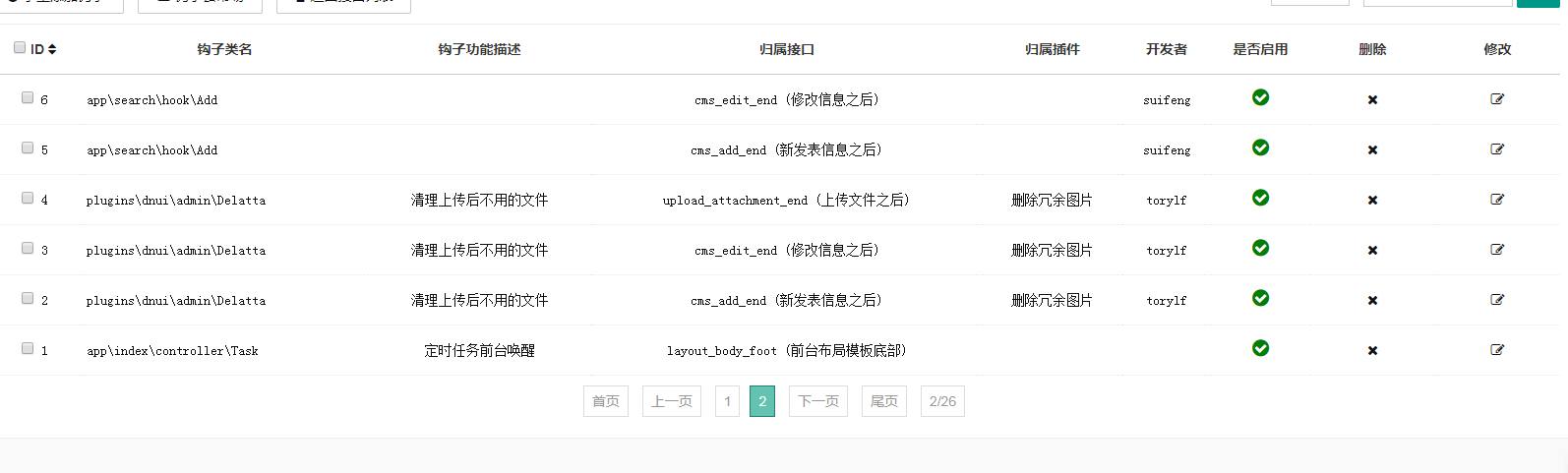The image size is (1568, 473).
Task: Click the delete X icon for hook ID 2
Action: click(x=1372, y=301)
